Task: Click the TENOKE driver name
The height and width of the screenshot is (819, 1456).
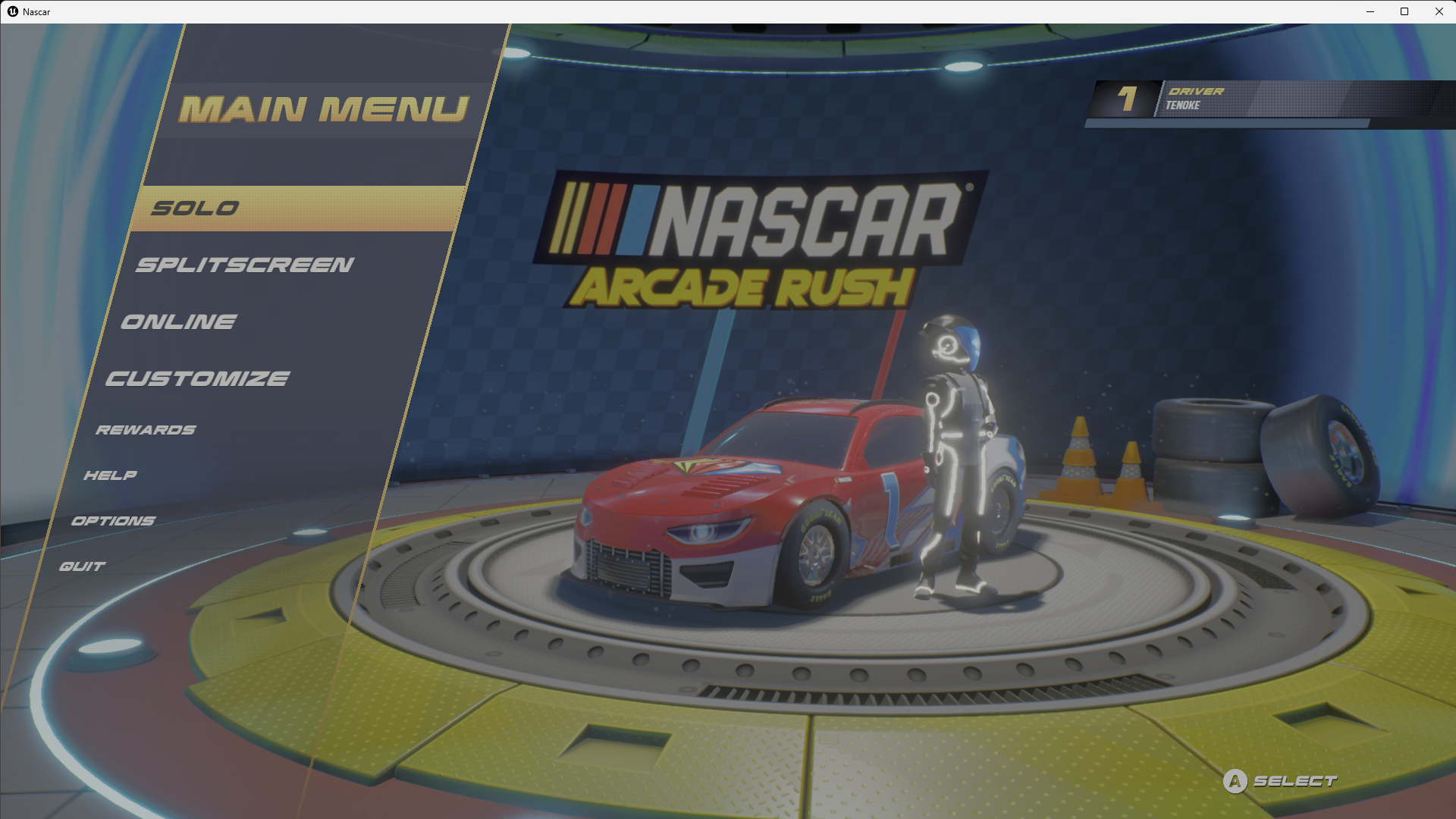Action: click(1183, 105)
